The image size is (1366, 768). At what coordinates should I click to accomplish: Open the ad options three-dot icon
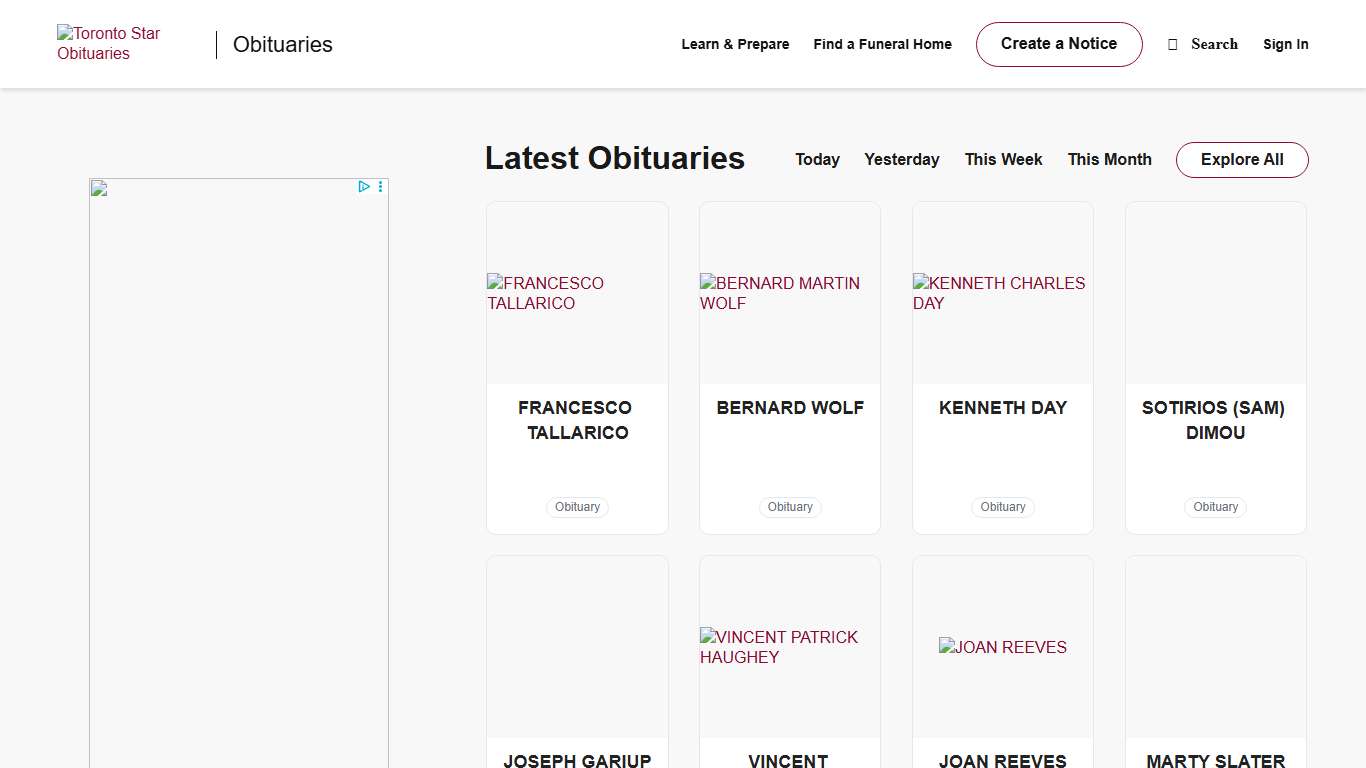click(x=380, y=186)
